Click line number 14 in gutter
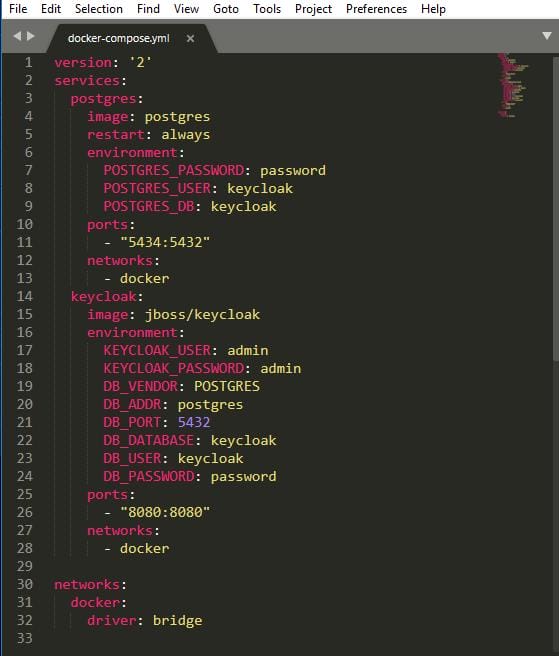Image resolution: width=559 pixels, height=656 pixels. [24, 296]
